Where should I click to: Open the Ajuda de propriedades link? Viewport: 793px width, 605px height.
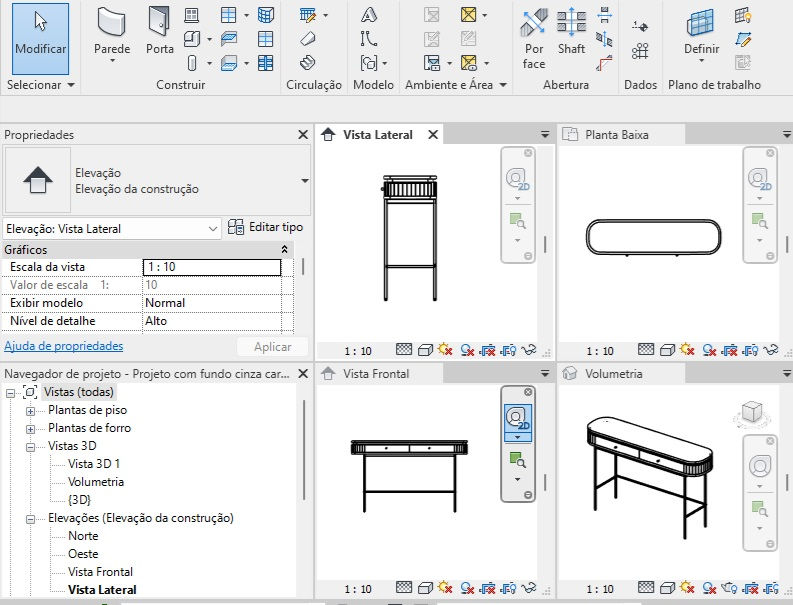(64, 346)
